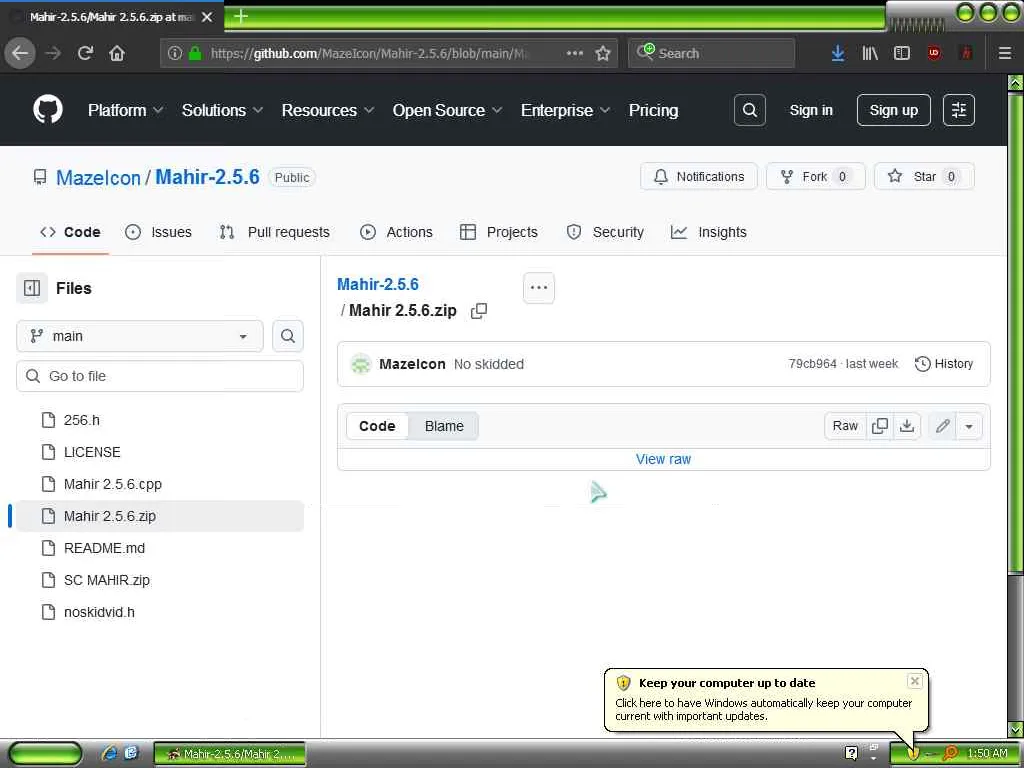This screenshot has height=768, width=1024.
Task: Reload the page with refresh icon
Action: [85, 53]
